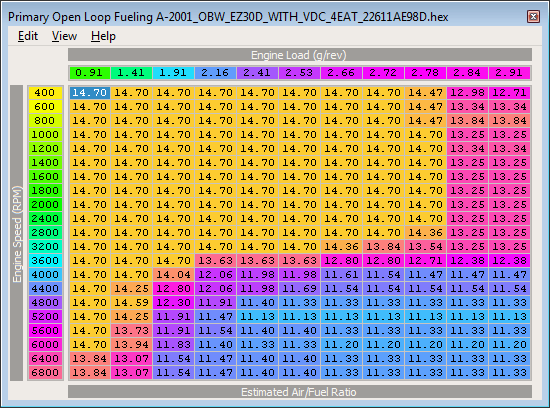Image resolution: width=550 pixels, height=408 pixels.
Task: Click the 14.59 cell in the 4800 RPM row
Action: point(132,302)
